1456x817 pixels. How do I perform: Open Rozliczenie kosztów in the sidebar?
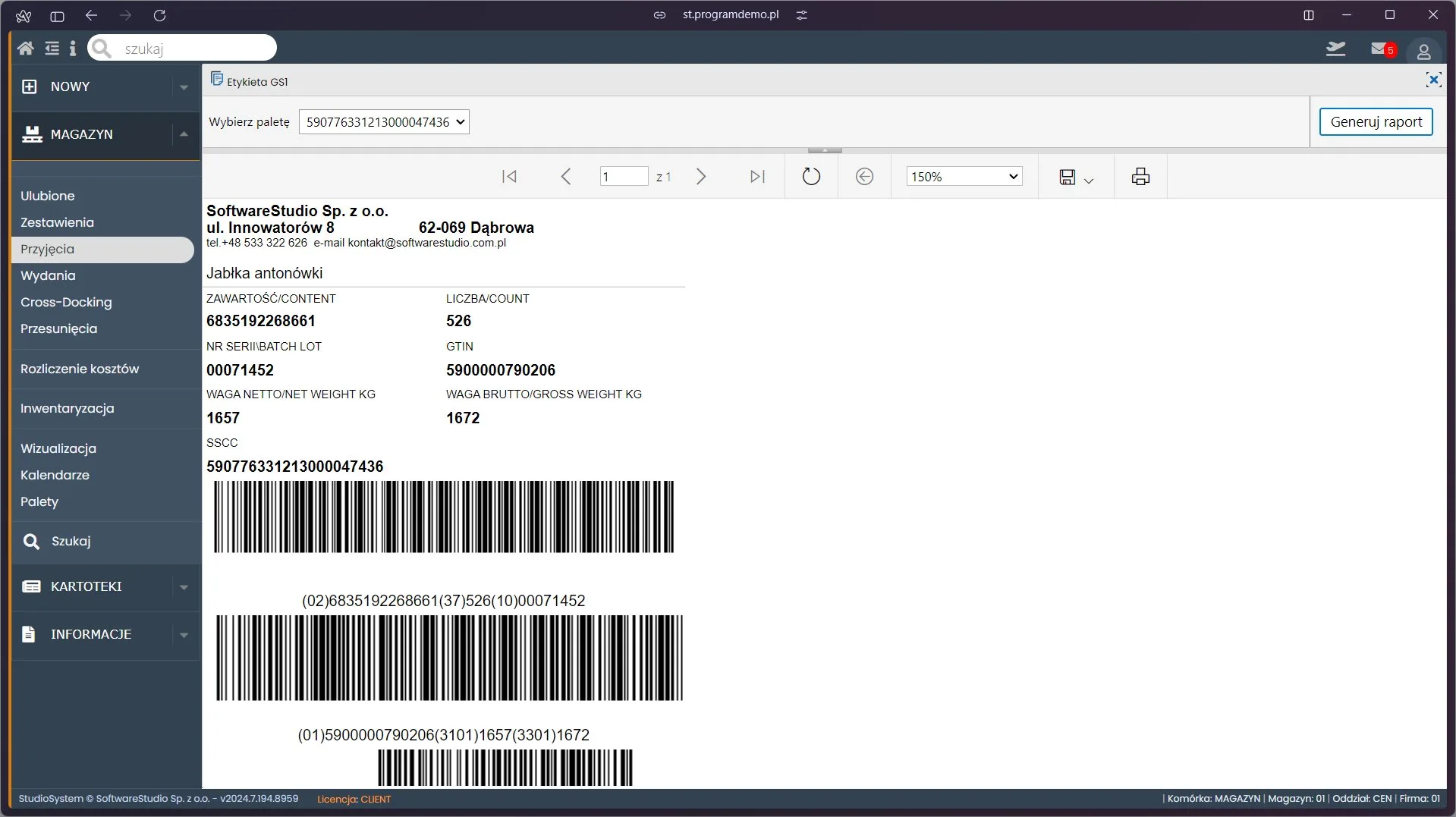point(80,369)
